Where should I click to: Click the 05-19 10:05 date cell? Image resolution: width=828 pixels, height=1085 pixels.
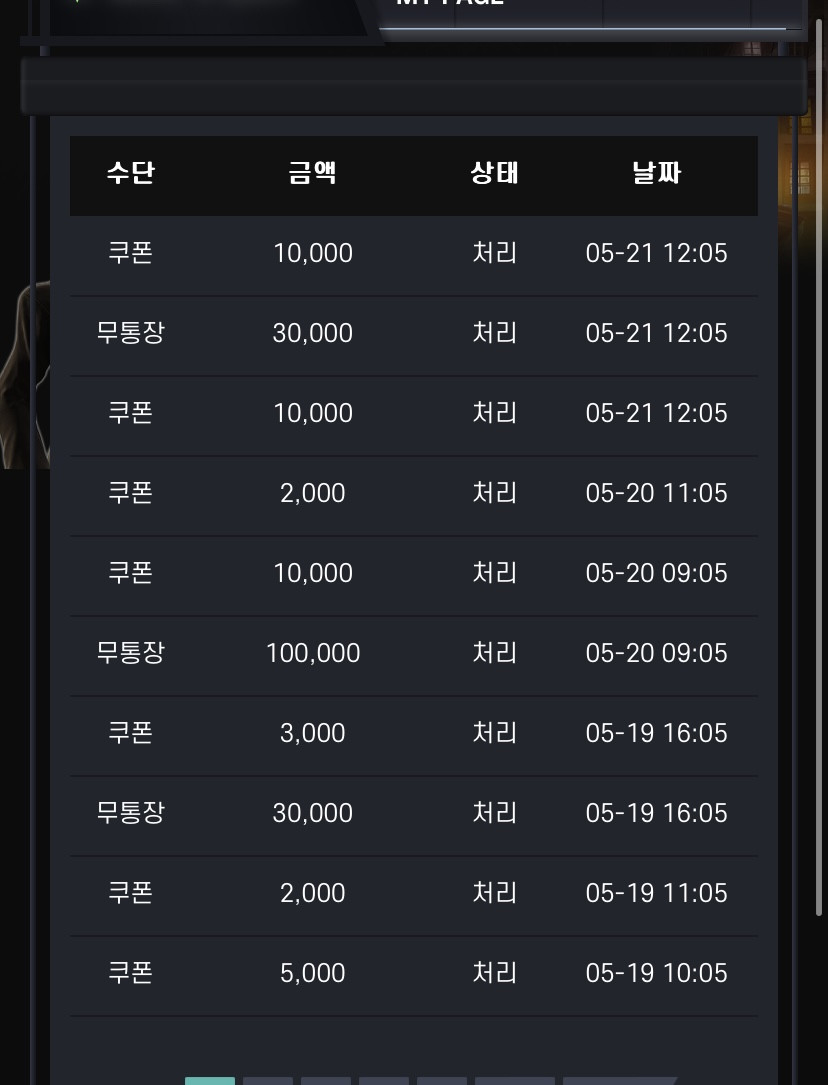[x=656, y=973]
